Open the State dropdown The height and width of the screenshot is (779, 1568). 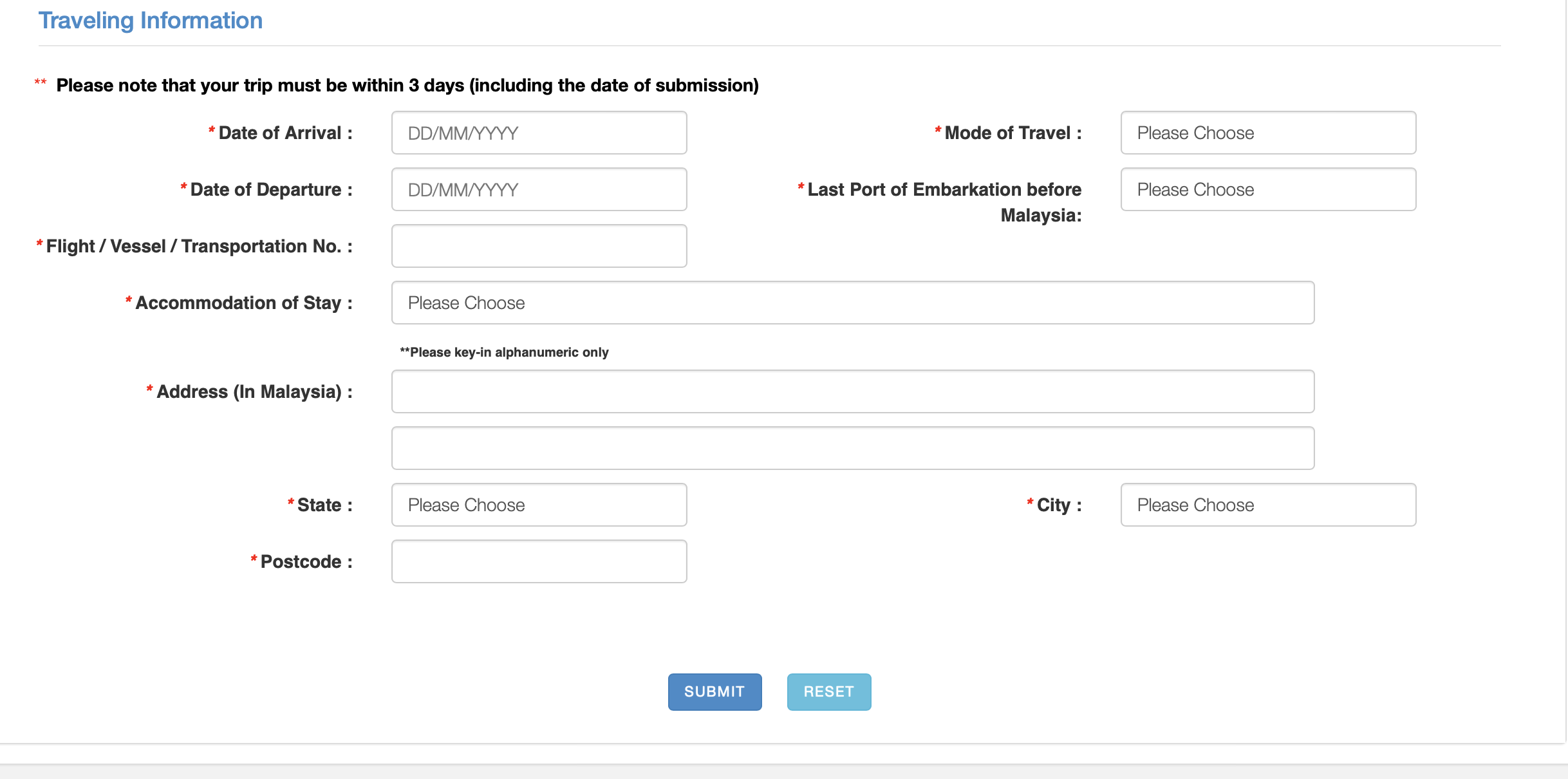(539, 505)
